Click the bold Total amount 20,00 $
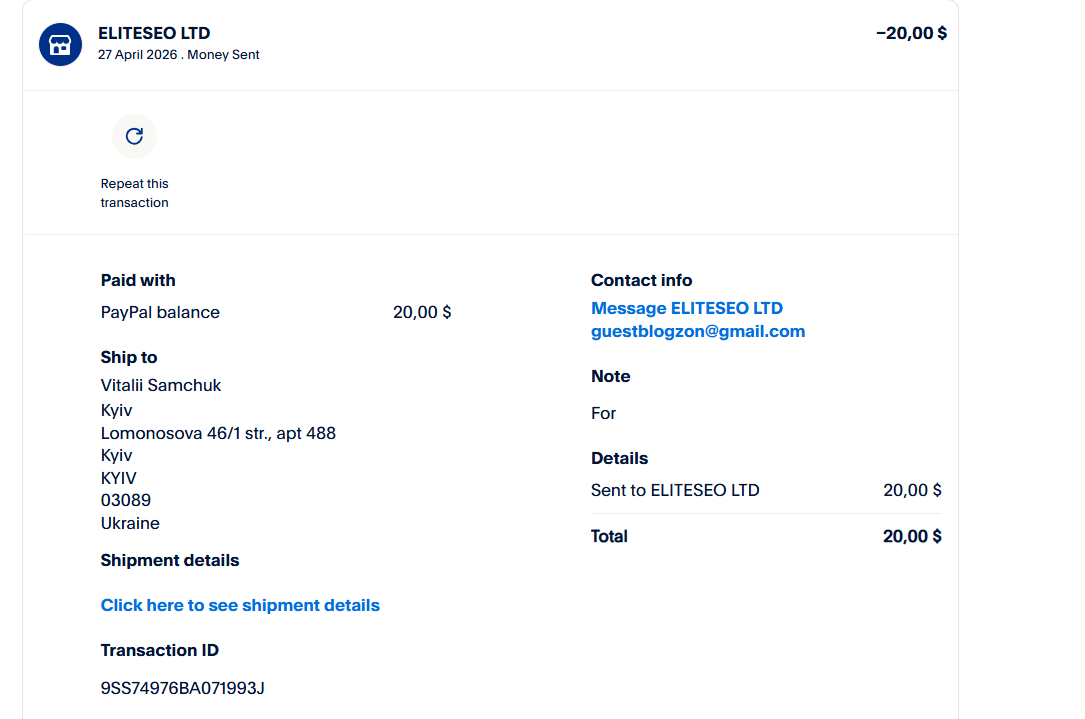Viewport: 1085px width, 719px height. point(912,536)
